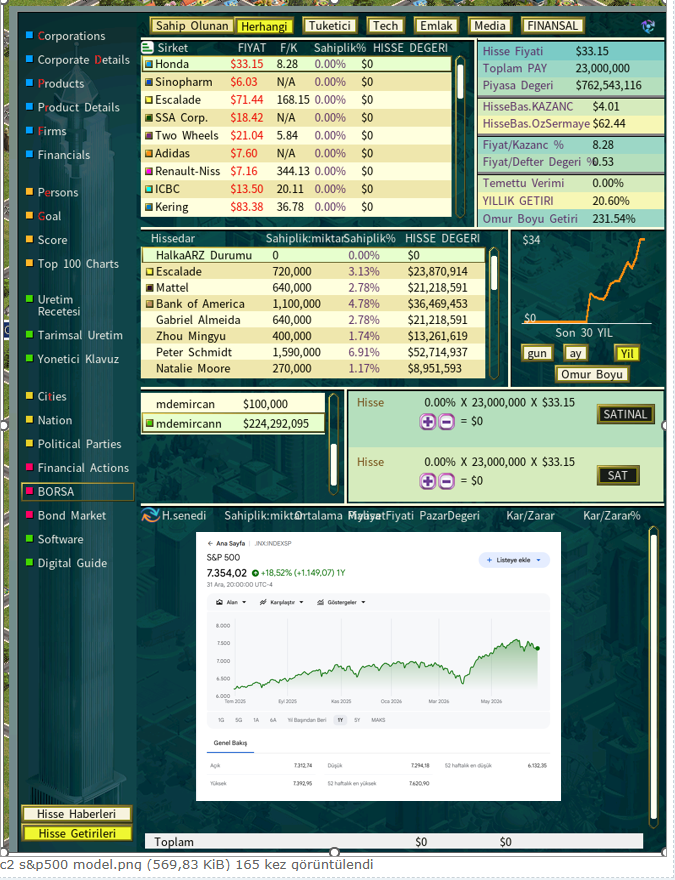This screenshot has height=880, width=675.
Task: Click the SAT sell button
Action: tap(618, 476)
